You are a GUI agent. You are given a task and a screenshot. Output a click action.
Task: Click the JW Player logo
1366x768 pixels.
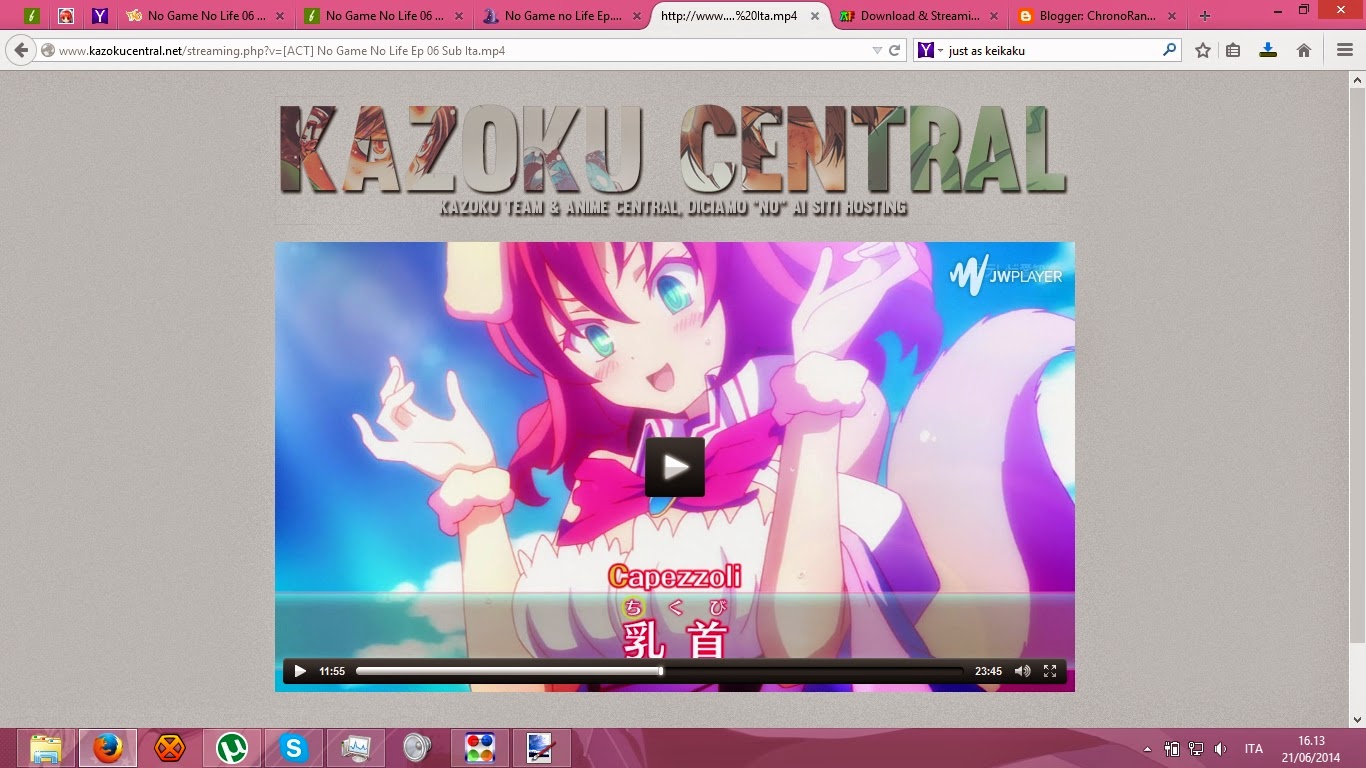pos(1006,275)
